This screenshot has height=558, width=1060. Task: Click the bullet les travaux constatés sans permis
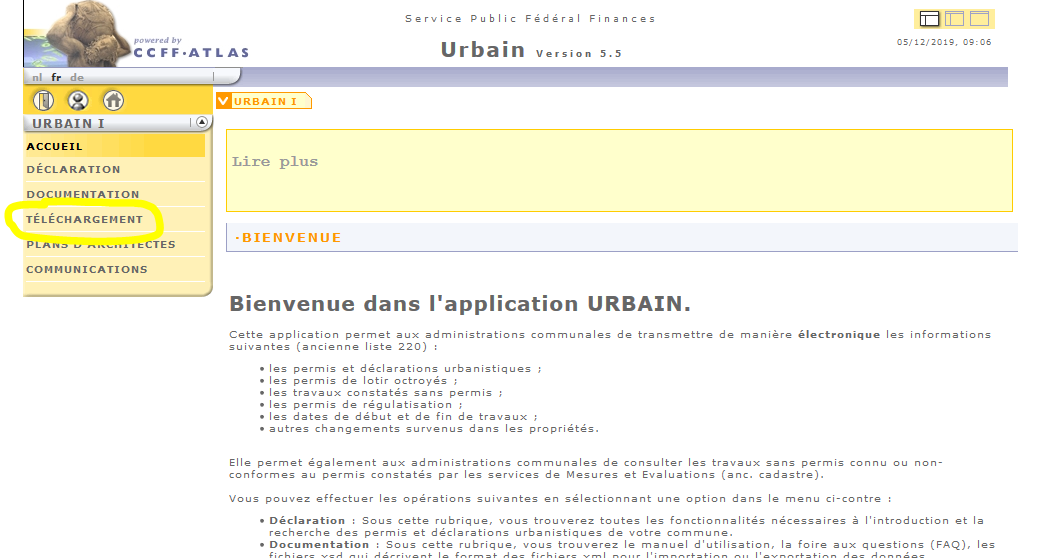pyautogui.click(x=385, y=393)
